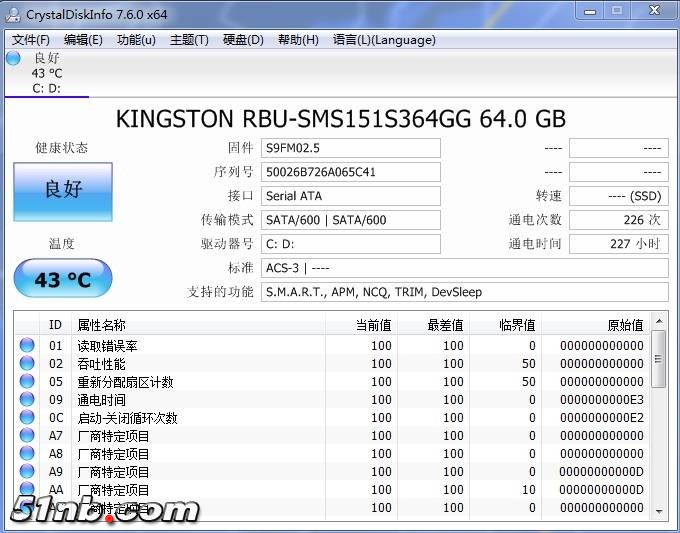This screenshot has height=533, width=680.
Task: Click the 属性名称 column header
Action: click(x=102, y=325)
